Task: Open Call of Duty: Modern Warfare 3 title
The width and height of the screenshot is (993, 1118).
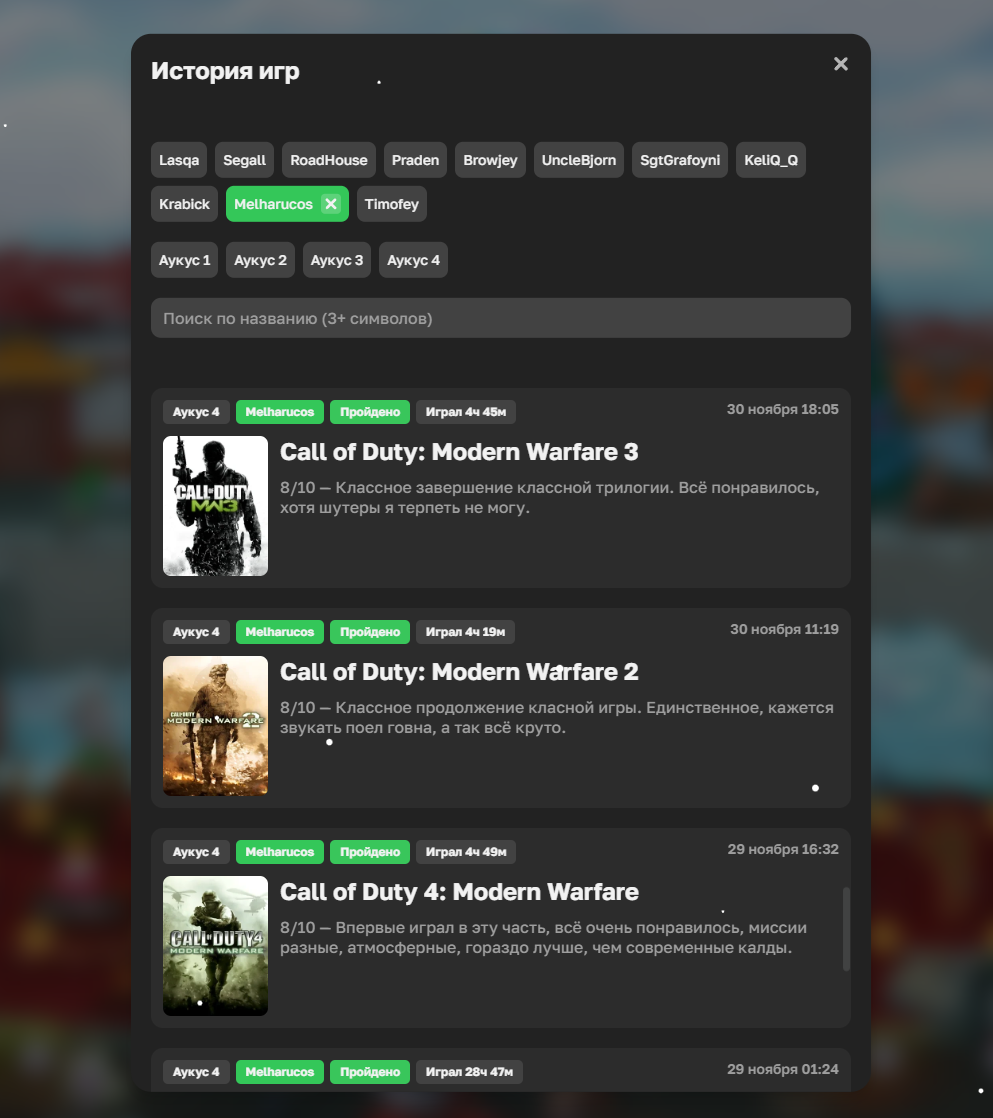Action: click(x=459, y=452)
